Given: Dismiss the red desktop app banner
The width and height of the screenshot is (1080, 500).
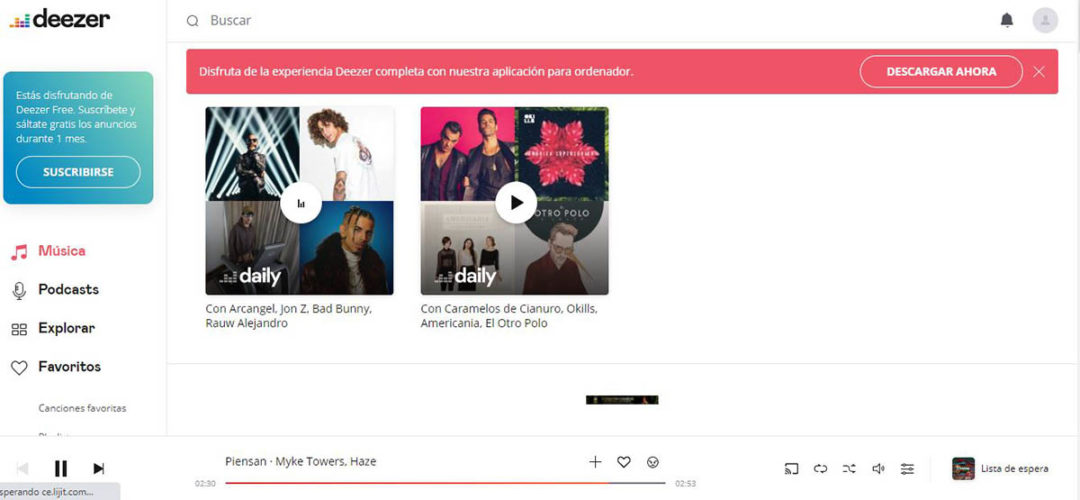Looking at the screenshot, I should click(1039, 72).
